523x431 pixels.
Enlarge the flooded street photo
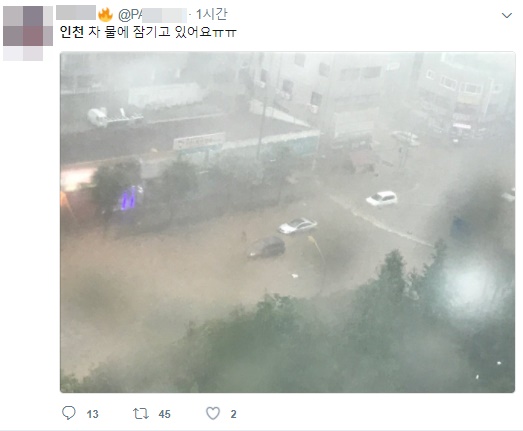pos(288,222)
